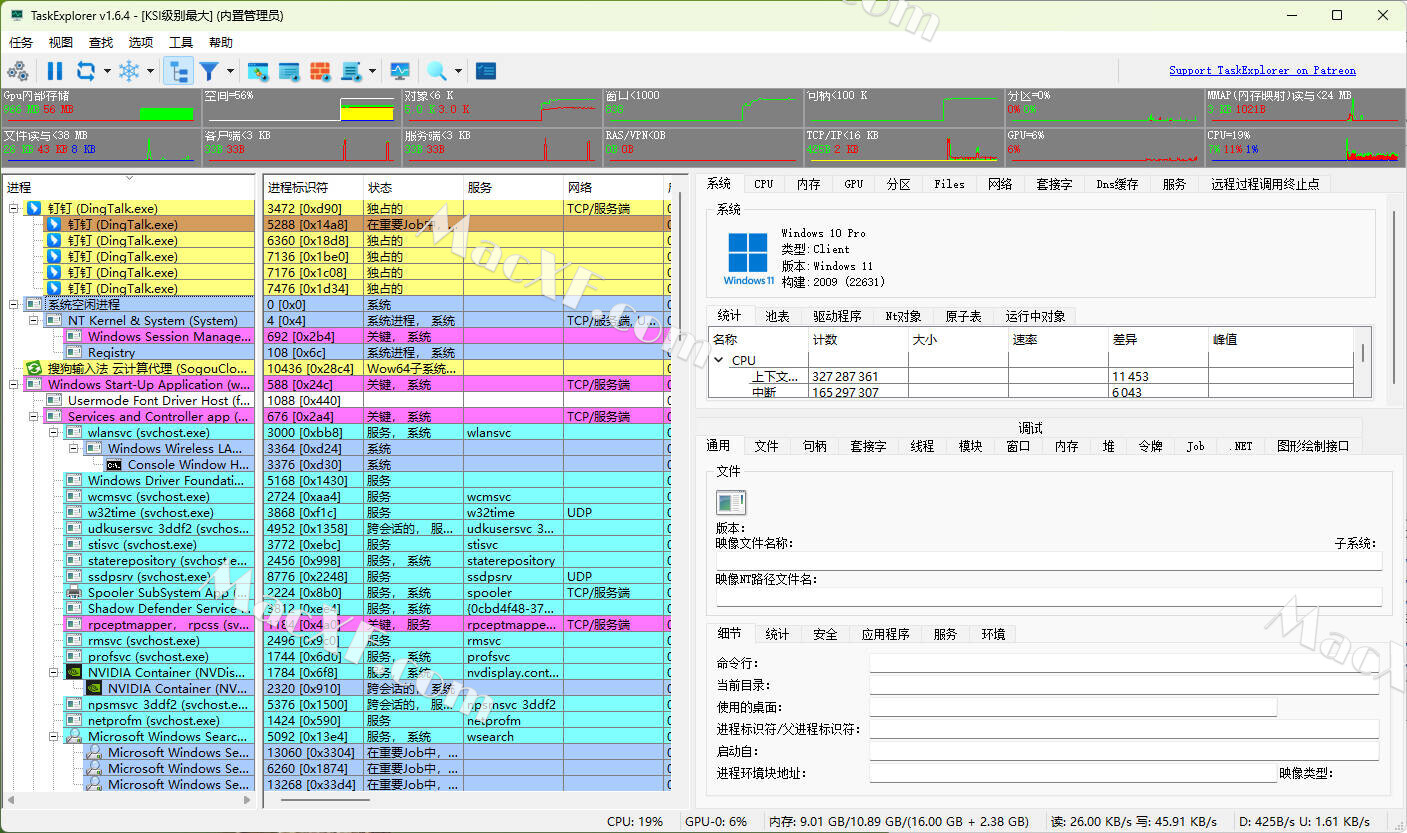The image size is (1407, 833).
Task: Sort by the 网络 column header
Action: [x=613, y=187]
